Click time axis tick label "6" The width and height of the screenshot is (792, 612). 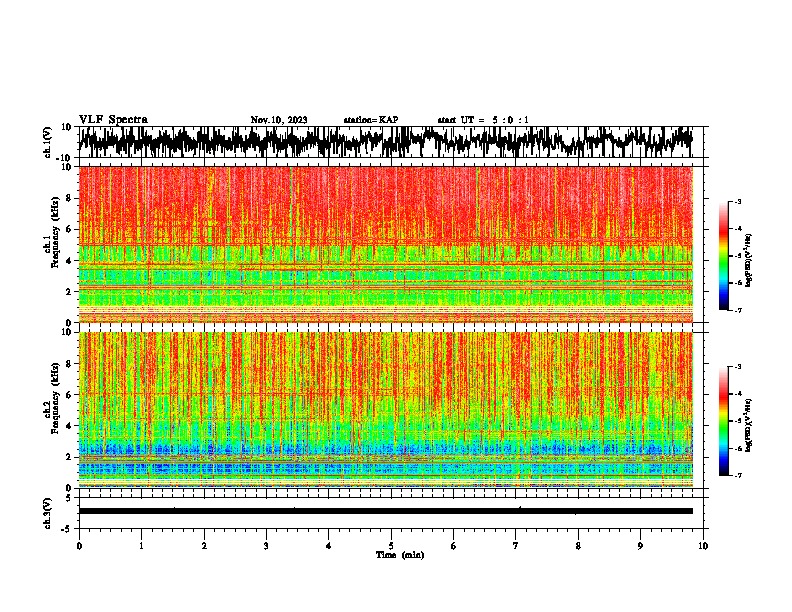454,546
